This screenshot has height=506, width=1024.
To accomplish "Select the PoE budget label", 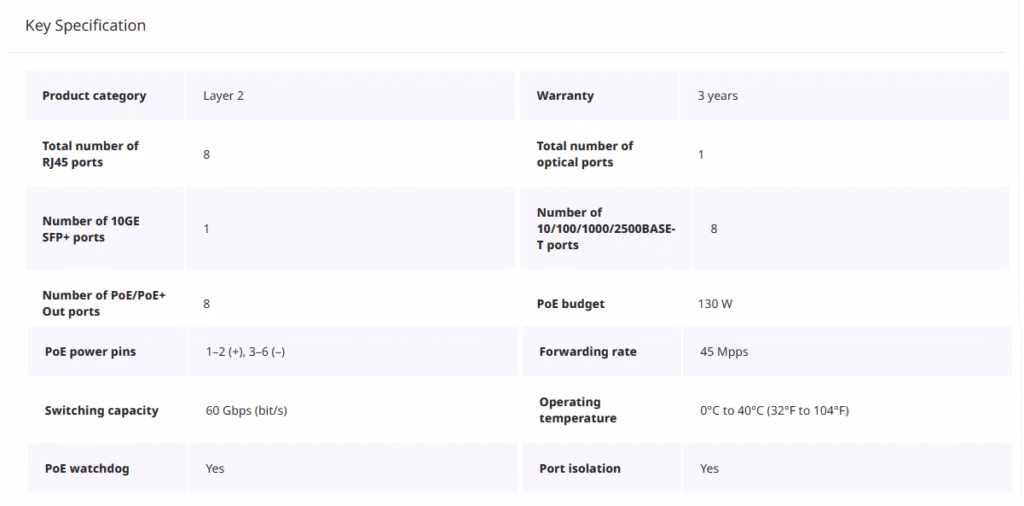I will tap(571, 304).
